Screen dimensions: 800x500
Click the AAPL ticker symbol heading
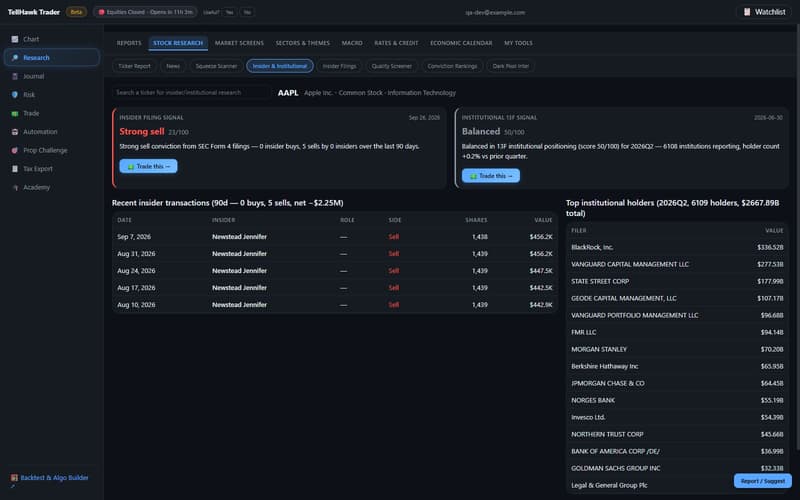[288, 93]
